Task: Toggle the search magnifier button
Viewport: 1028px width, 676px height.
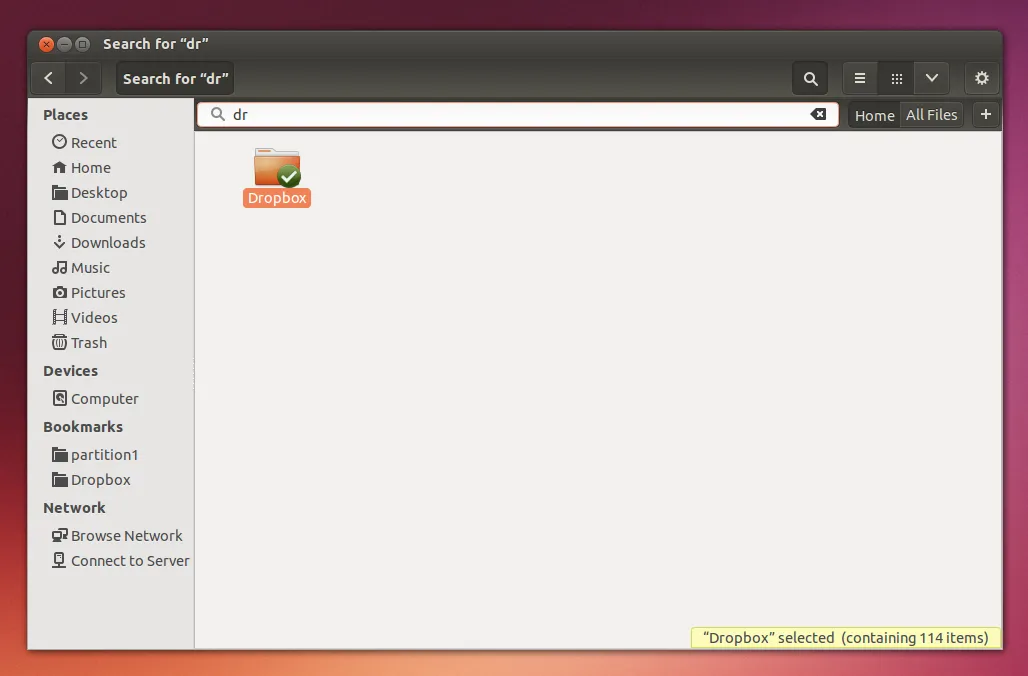Action: pos(810,78)
